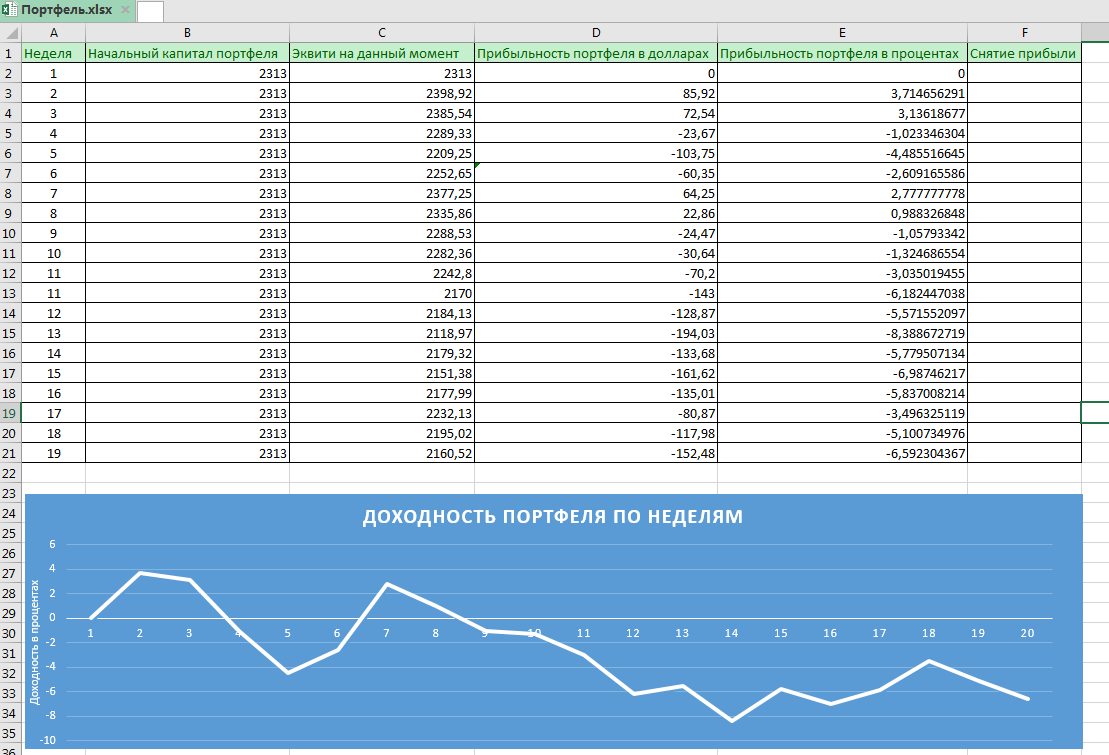The height and width of the screenshot is (755, 1109).
Task: Click the 'Снятие прибыли' header cell
Action: 1024,53
